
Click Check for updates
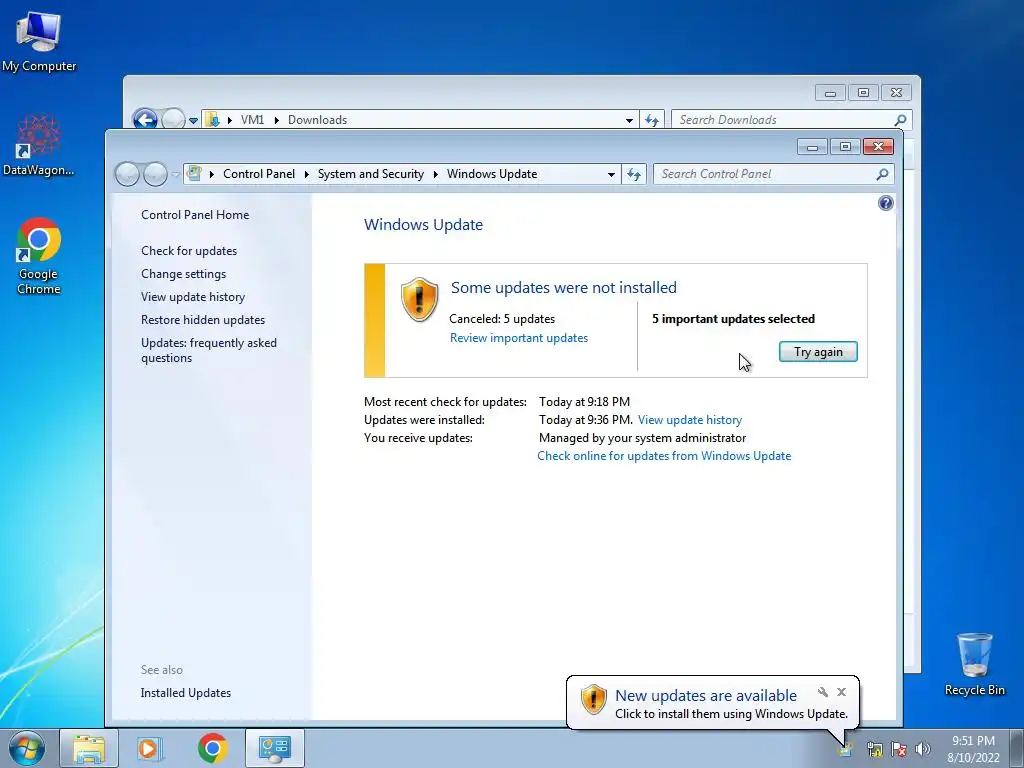[x=189, y=251]
